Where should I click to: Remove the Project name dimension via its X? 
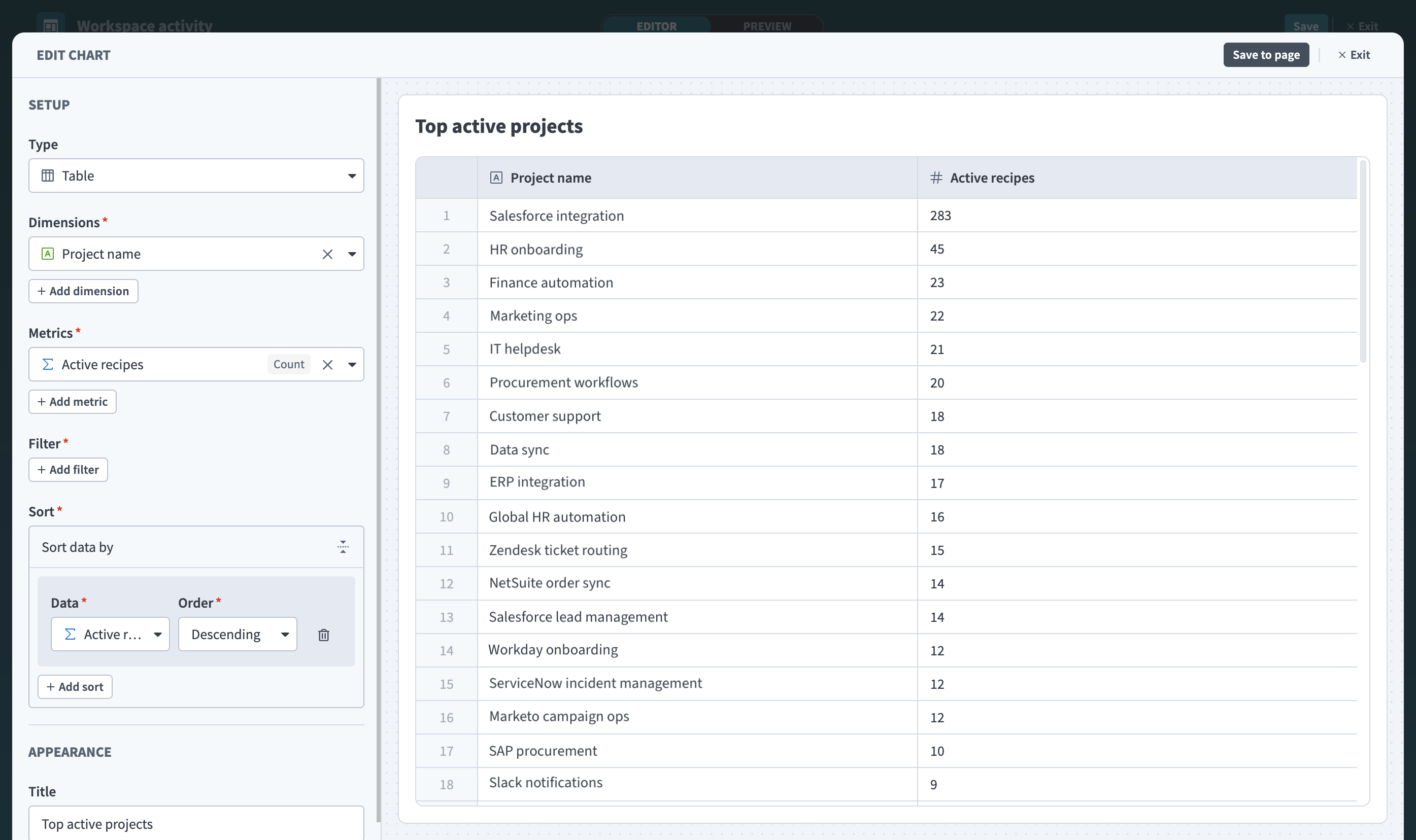point(328,254)
